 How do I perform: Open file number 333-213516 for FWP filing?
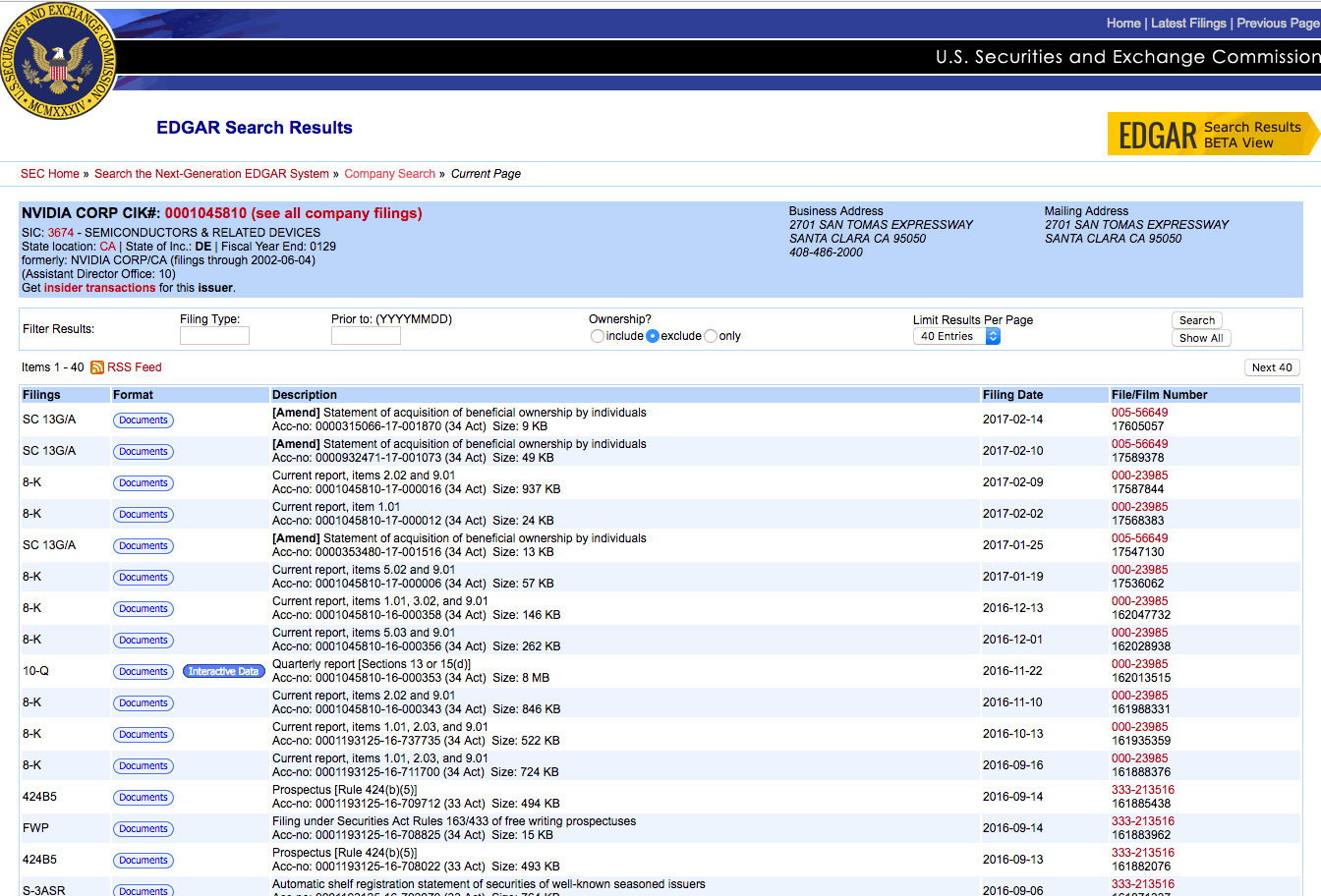(1143, 821)
